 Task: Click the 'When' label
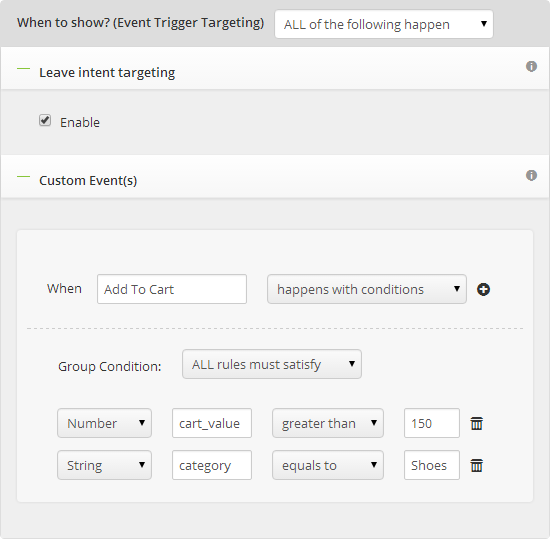click(64, 289)
